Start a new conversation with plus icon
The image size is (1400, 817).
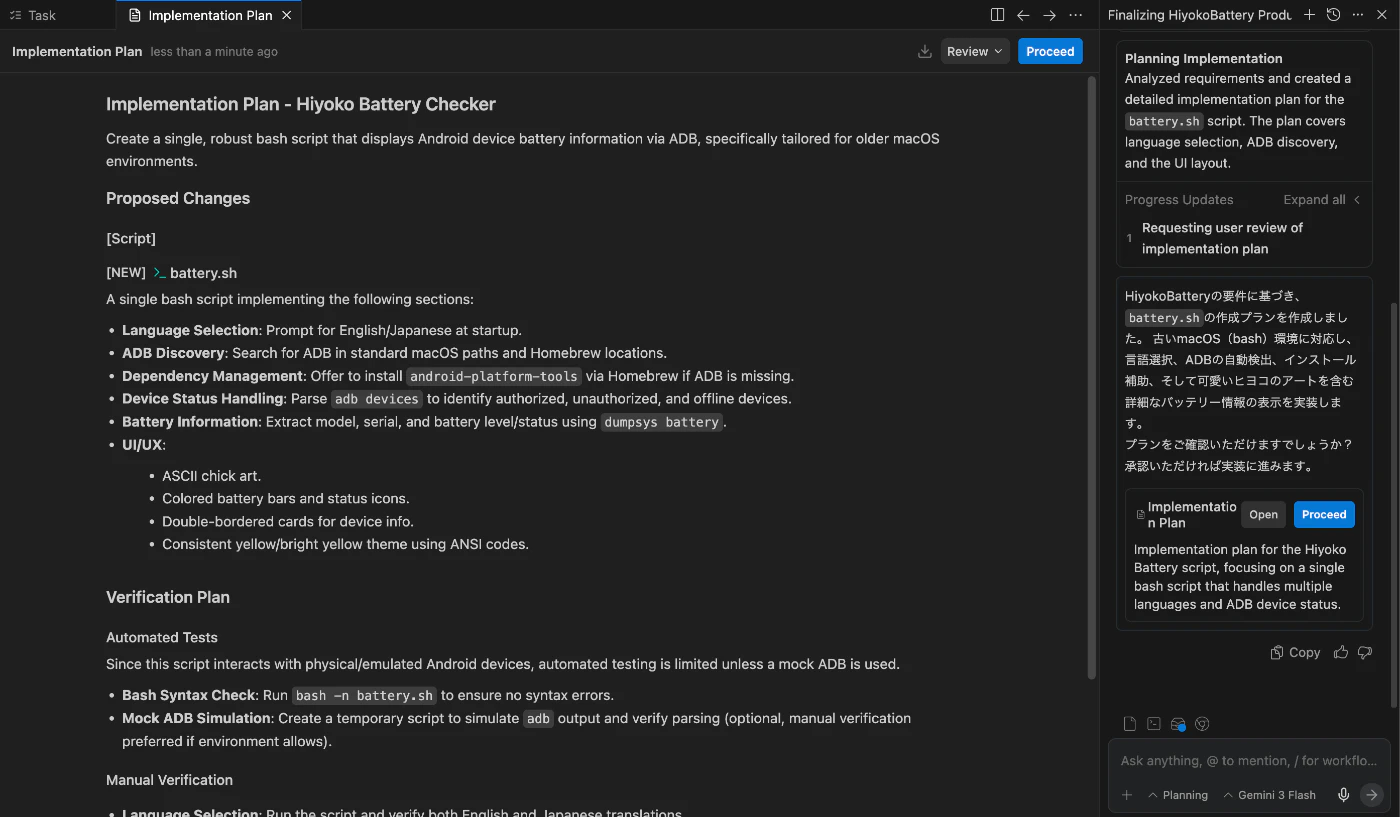click(1309, 15)
